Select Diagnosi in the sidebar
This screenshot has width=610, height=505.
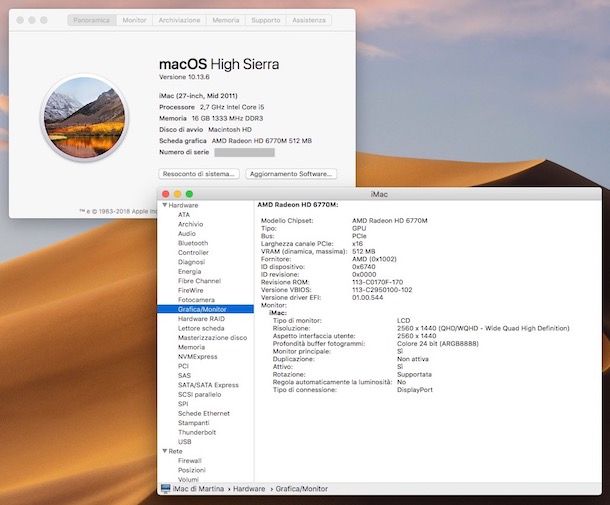(x=191, y=262)
